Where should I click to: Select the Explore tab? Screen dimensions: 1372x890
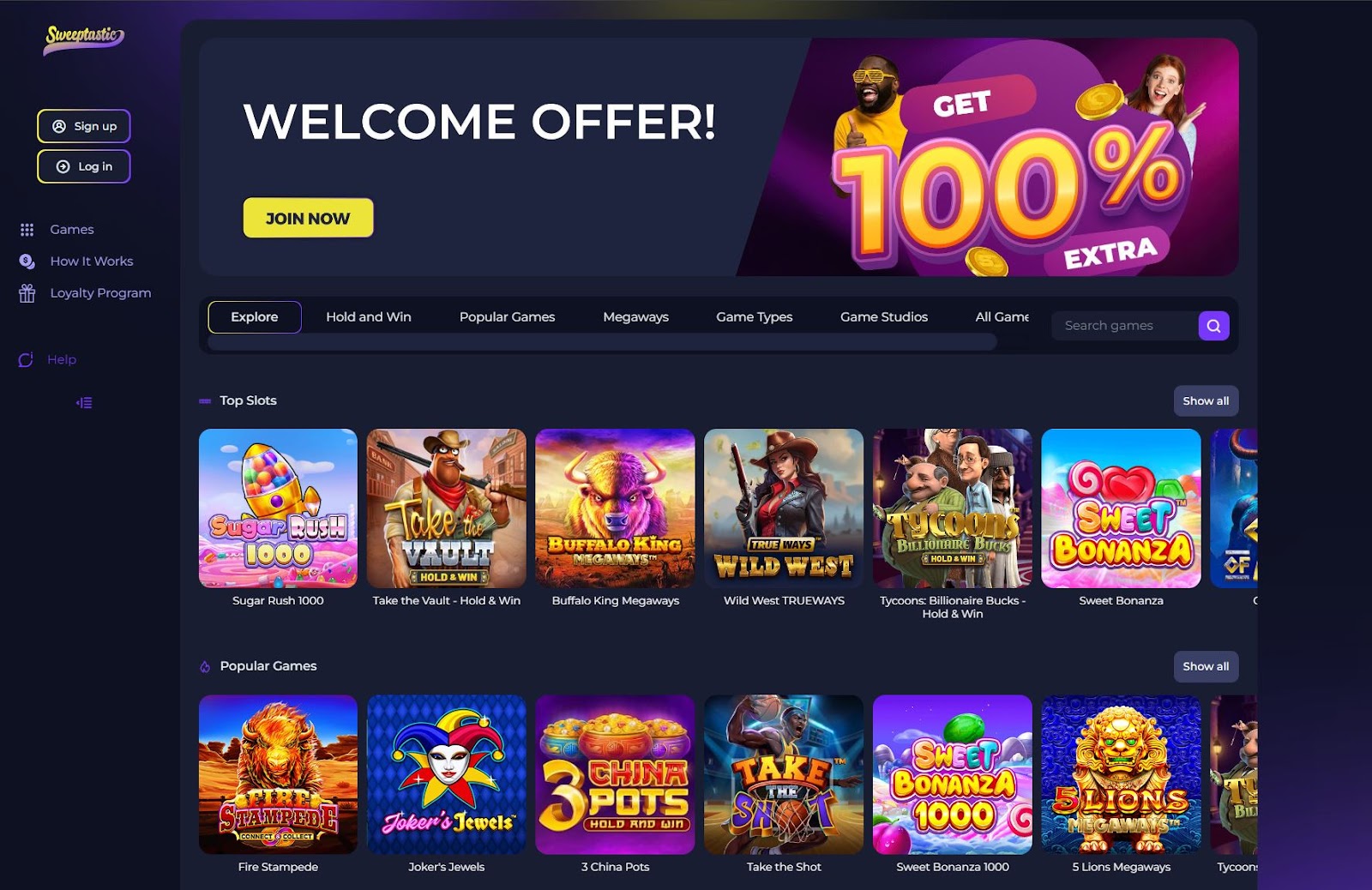click(255, 317)
